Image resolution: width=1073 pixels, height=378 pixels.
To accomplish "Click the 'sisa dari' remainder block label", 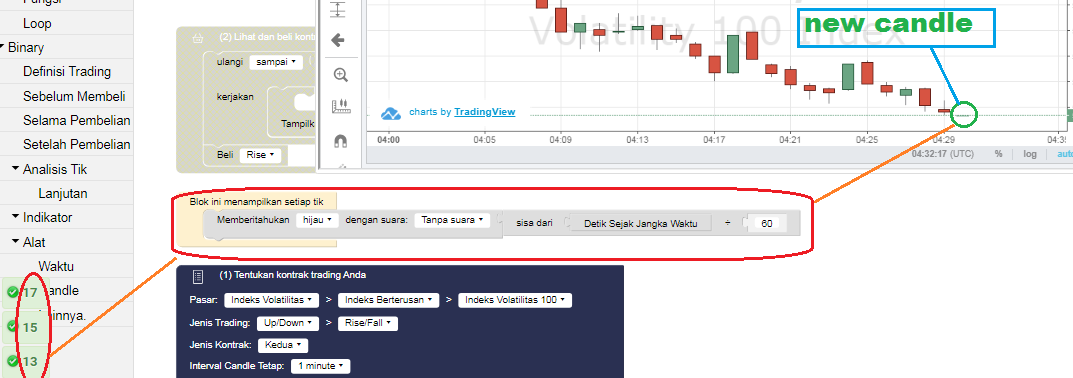I will [534, 223].
